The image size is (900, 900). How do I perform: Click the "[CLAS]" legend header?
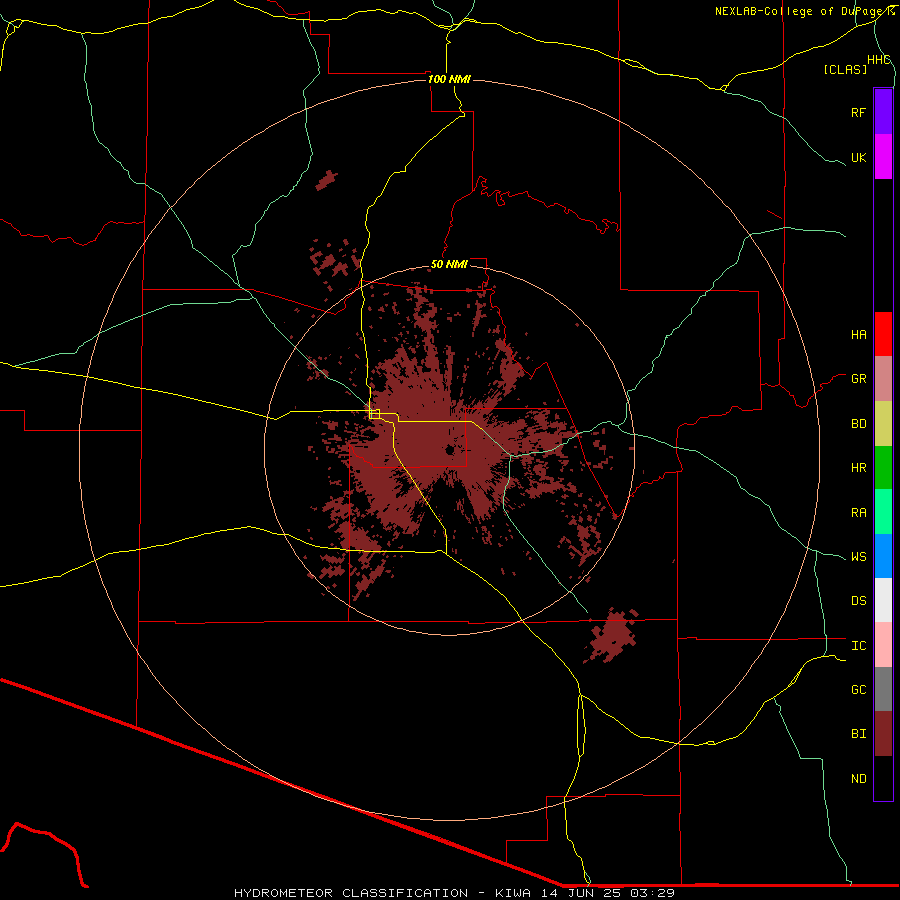tap(845, 70)
